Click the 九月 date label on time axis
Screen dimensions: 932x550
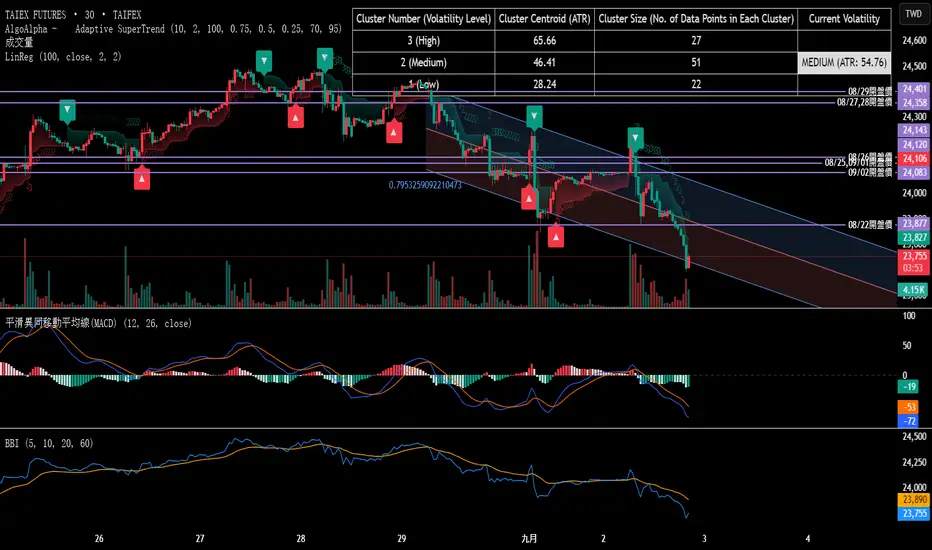pos(529,539)
